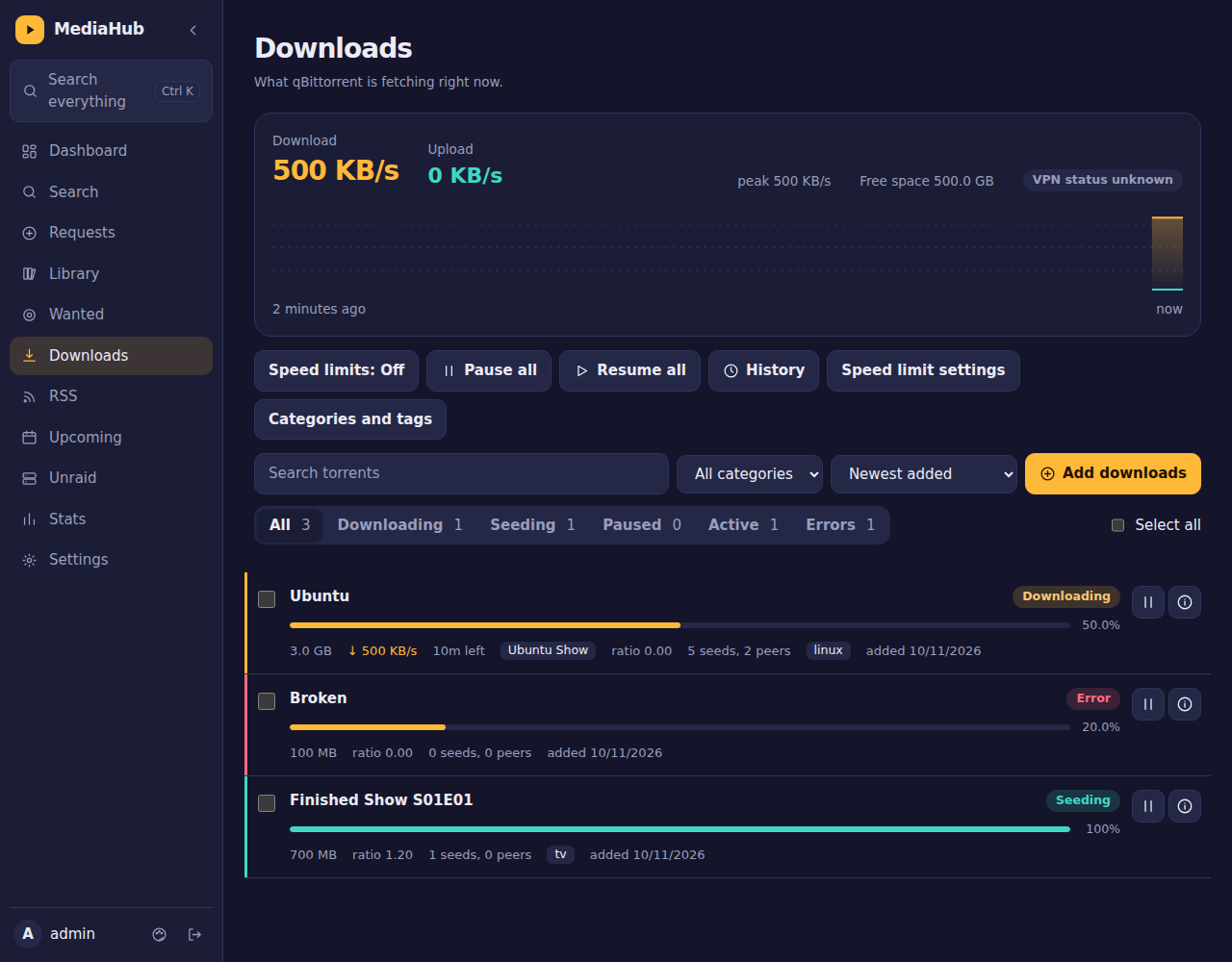
Task: Toggle the Speed limits: Off button
Action: point(336,370)
